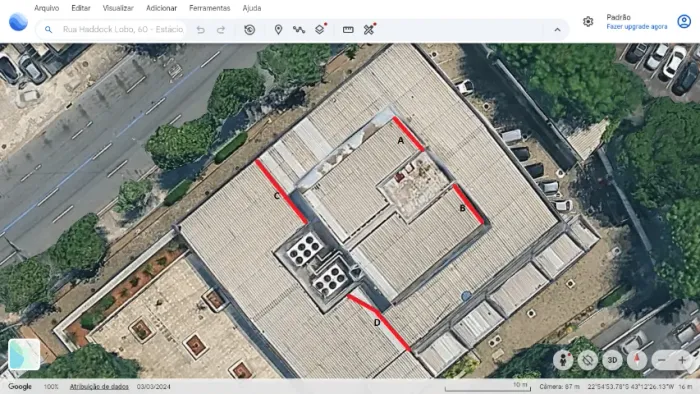This screenshot has height=394, width=700.
Task: Activate Street View pegman
Action: point(563,360)
